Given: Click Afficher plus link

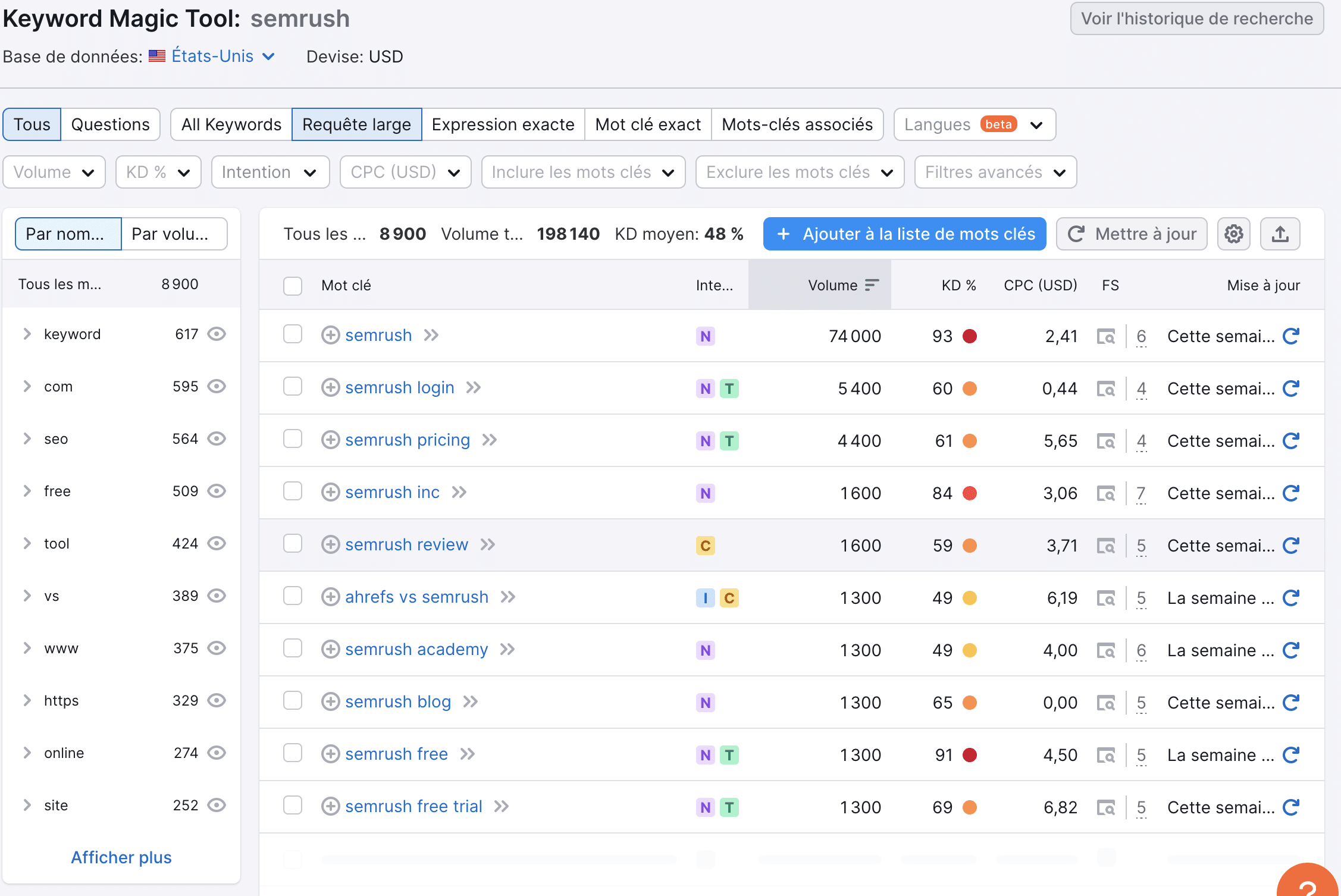Looking at the screenshot, I should coord(121,857).
